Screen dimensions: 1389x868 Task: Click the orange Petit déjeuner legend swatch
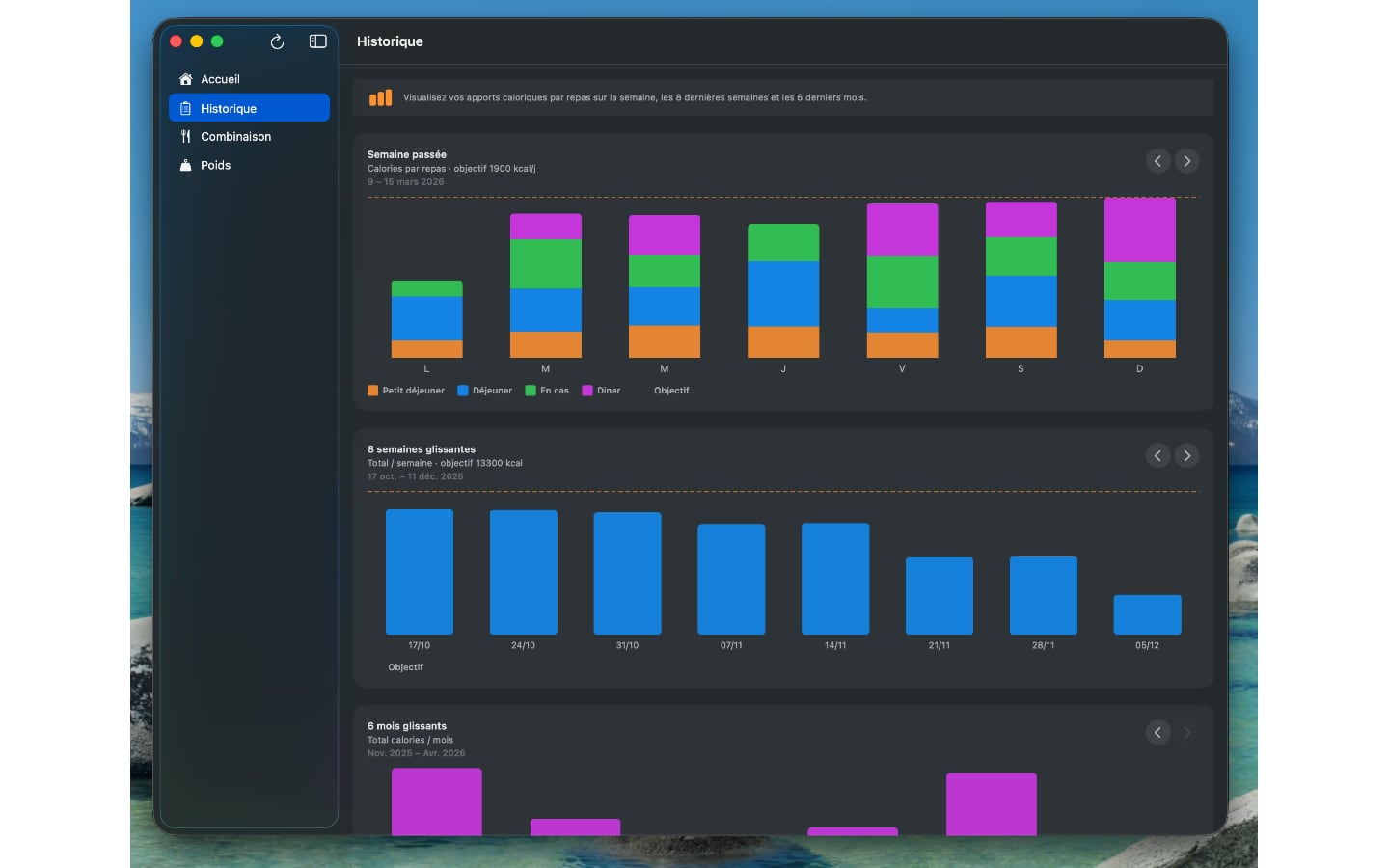[372, 391]
